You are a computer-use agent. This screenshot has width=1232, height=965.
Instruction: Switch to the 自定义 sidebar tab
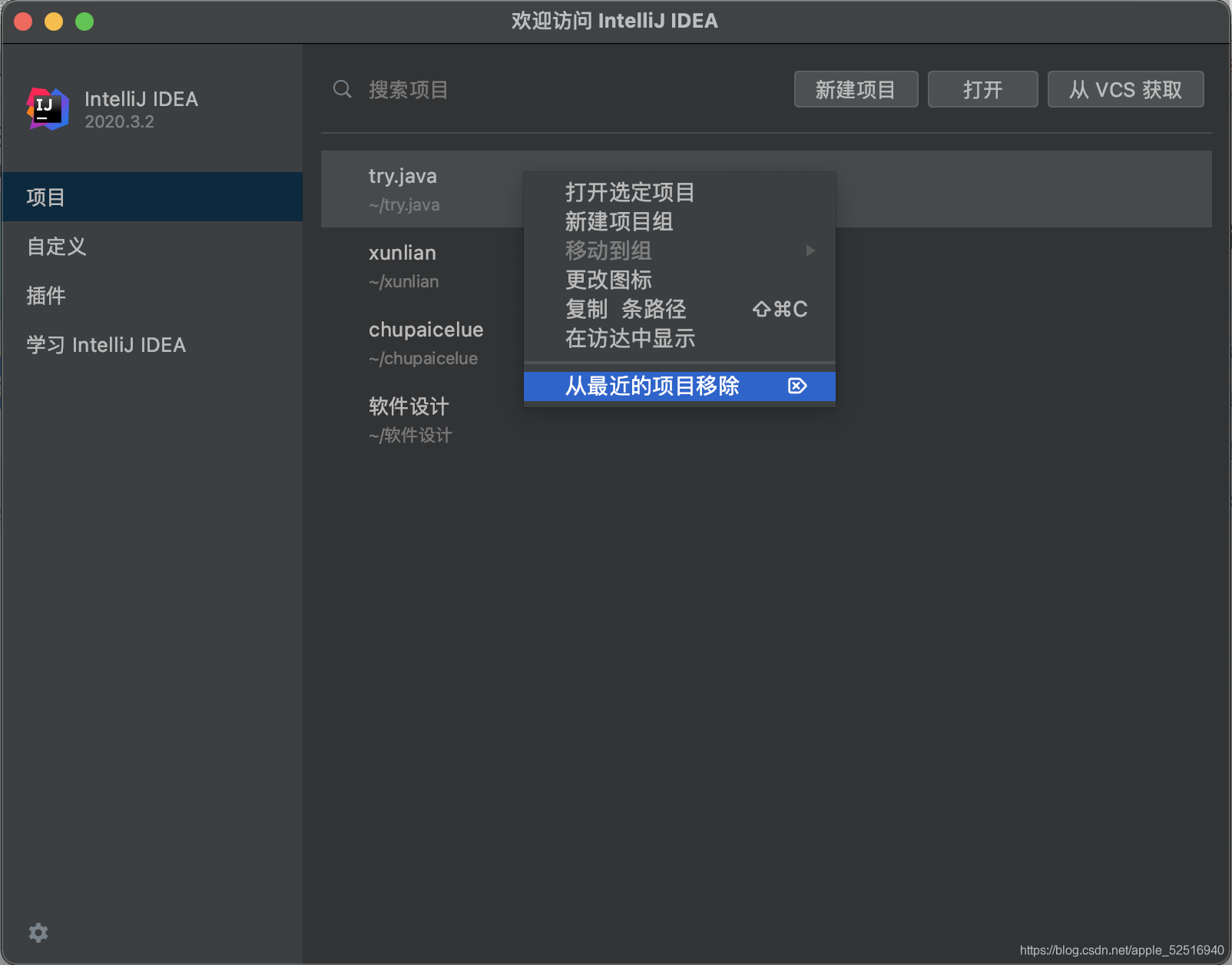point(152,246)
